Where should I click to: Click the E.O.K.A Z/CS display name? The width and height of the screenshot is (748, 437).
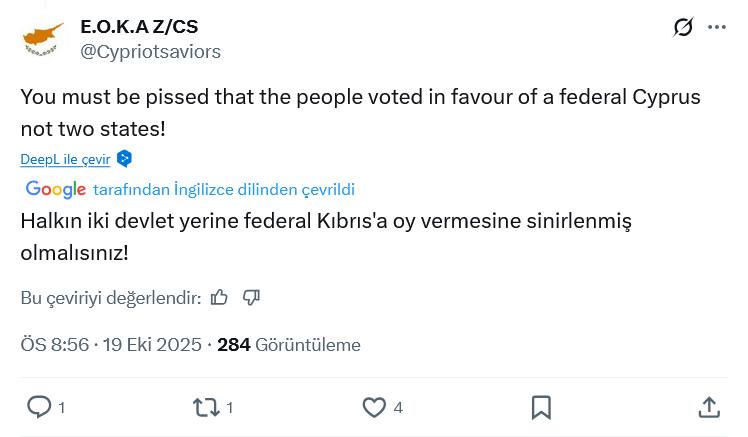[x=139, y=26]
